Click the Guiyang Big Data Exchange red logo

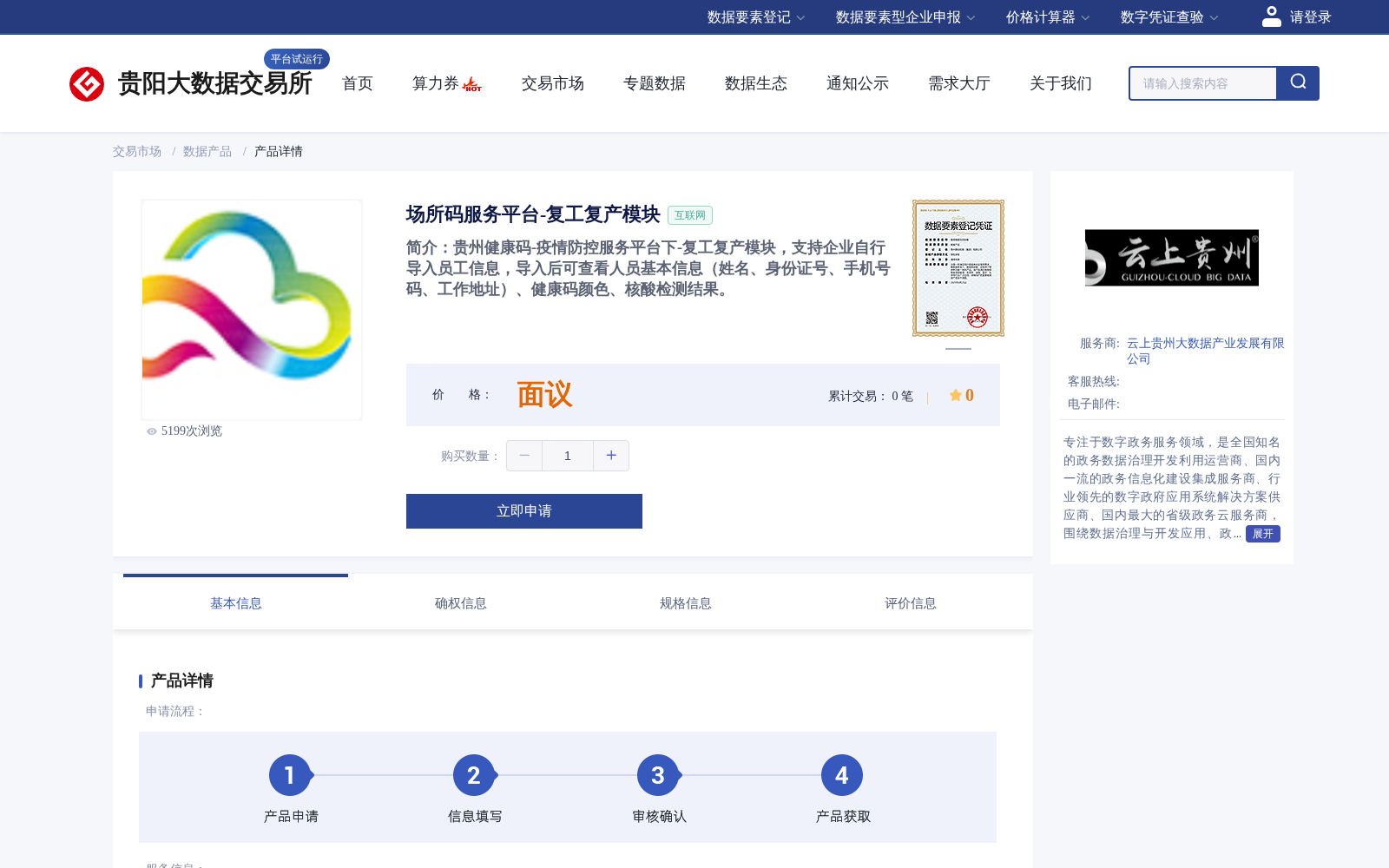tap(87, 84)
